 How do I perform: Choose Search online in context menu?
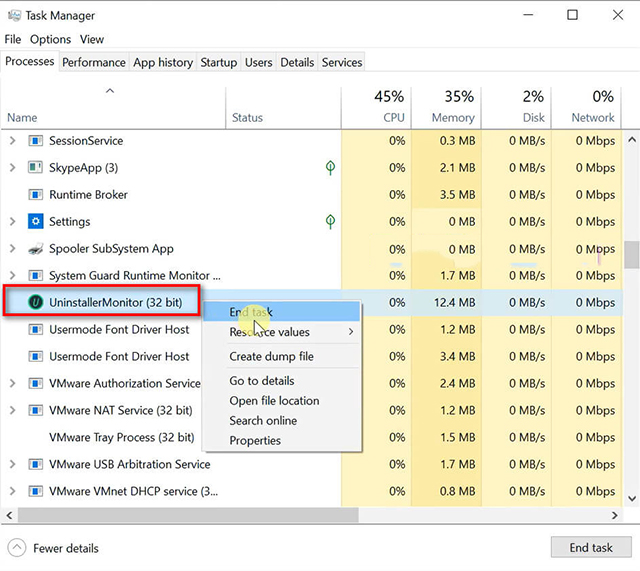click(282, 420)
